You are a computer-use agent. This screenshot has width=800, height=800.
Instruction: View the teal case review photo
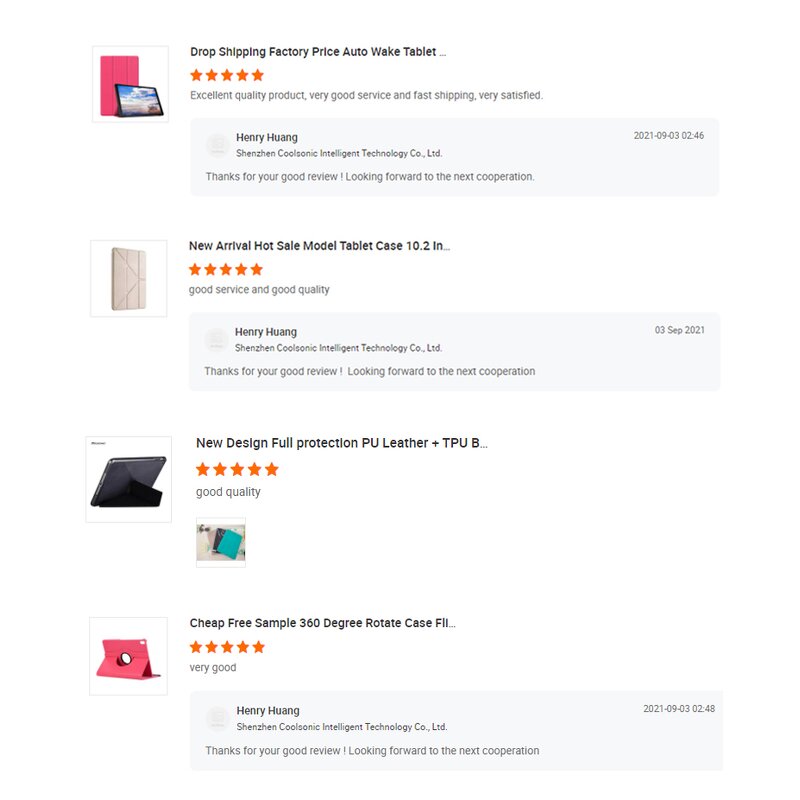(220, 541)
